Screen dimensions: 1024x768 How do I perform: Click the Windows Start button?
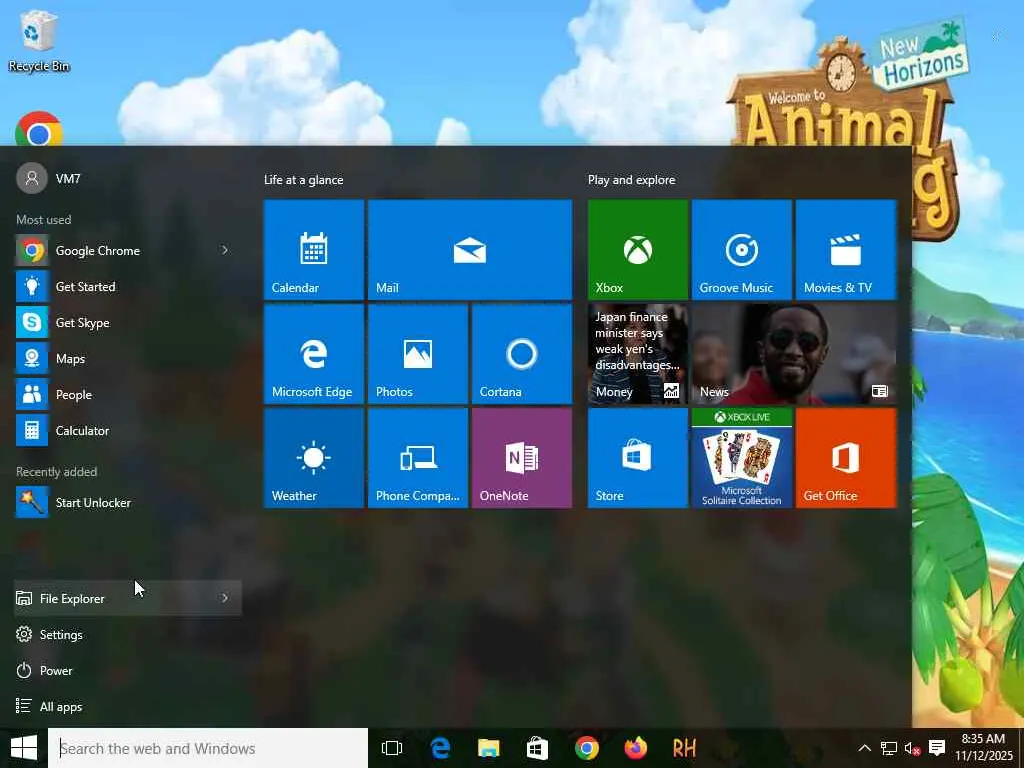(24, 748)
